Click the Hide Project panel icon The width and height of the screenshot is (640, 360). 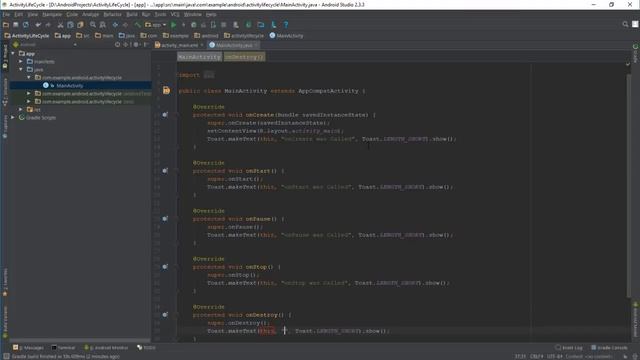tap(146, 44)
